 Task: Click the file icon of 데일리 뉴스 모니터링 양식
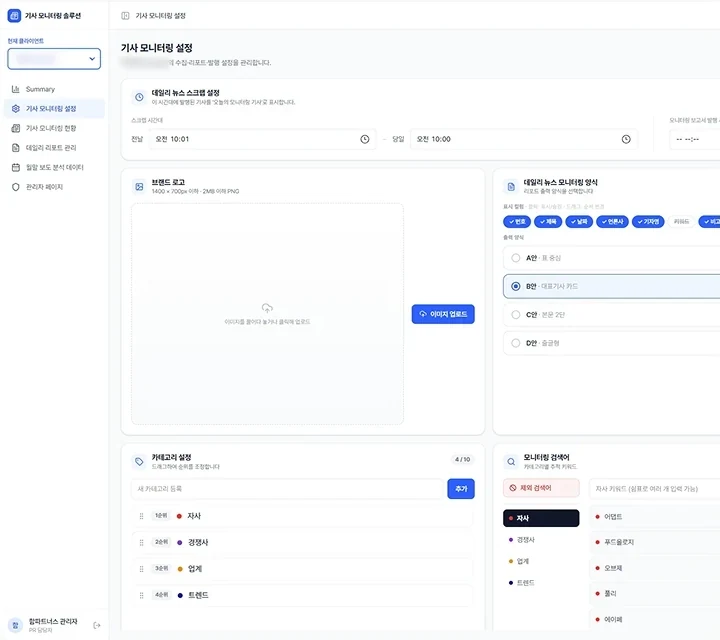pyautogui.click(x=511, y=186)
